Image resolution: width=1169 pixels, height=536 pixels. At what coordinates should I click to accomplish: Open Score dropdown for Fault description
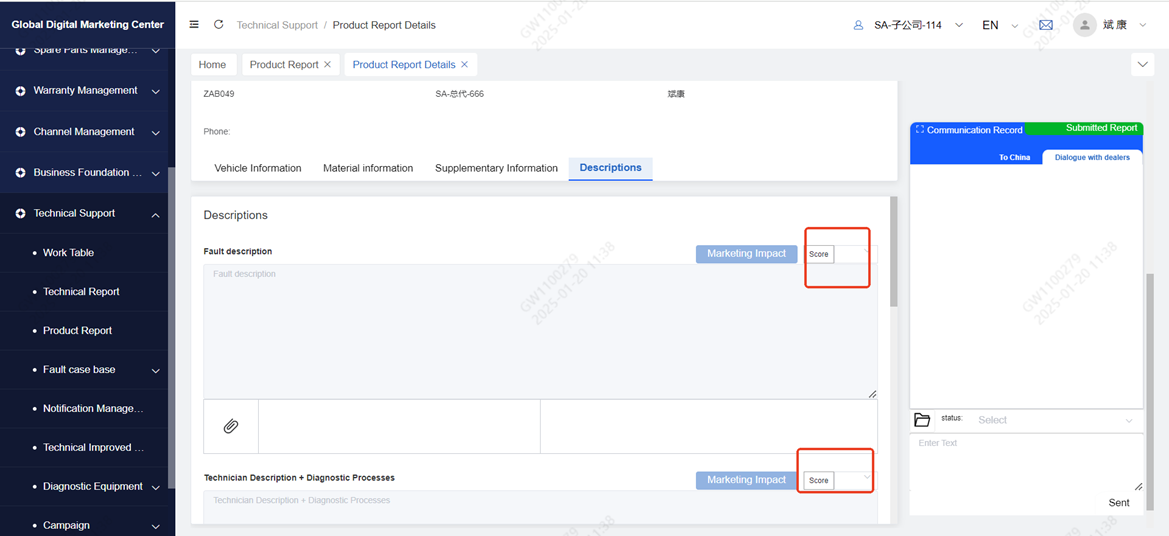(x=850, y=254)
